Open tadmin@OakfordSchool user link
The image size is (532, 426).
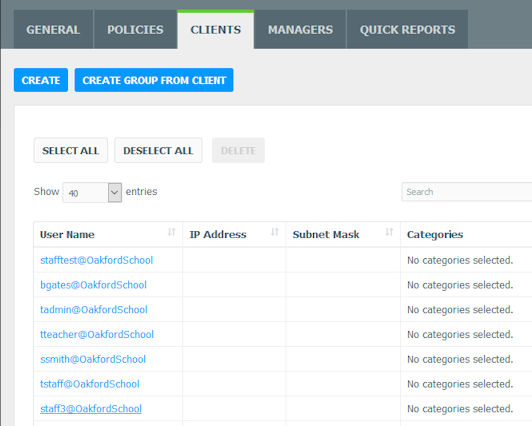94,310
